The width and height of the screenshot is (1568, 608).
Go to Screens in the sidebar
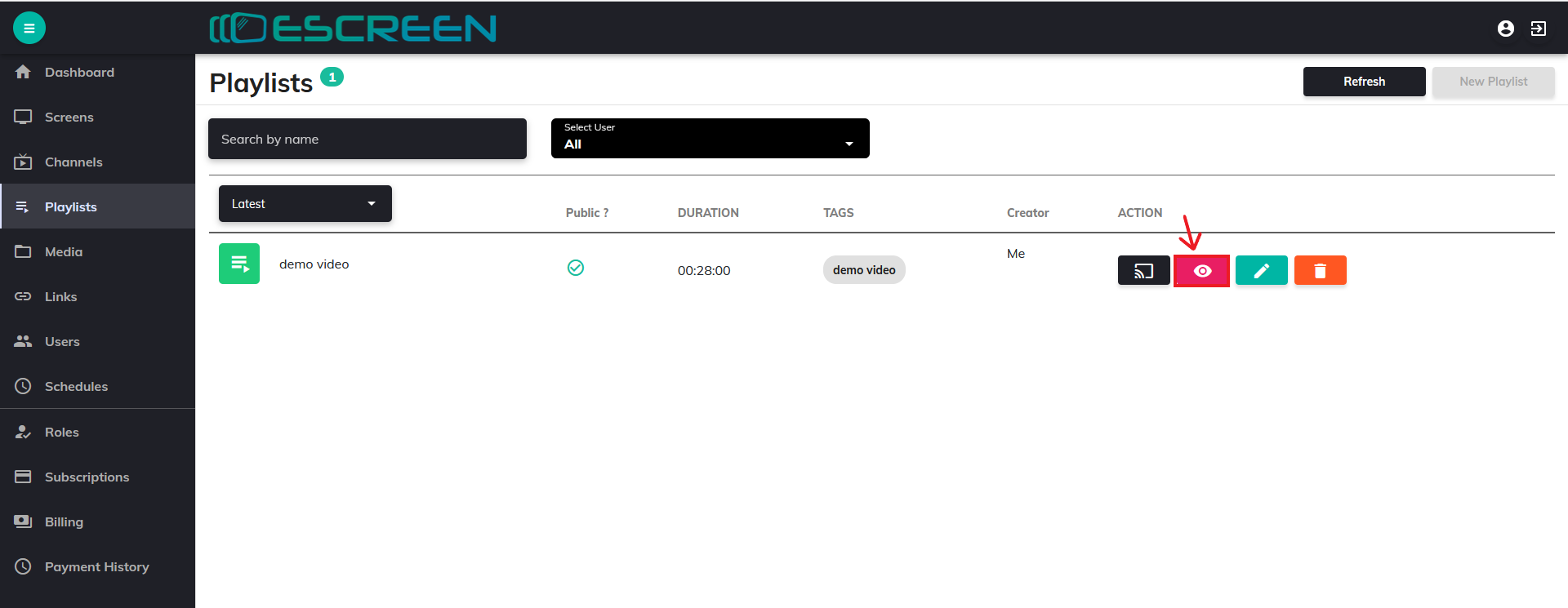(x=69, y=118)
